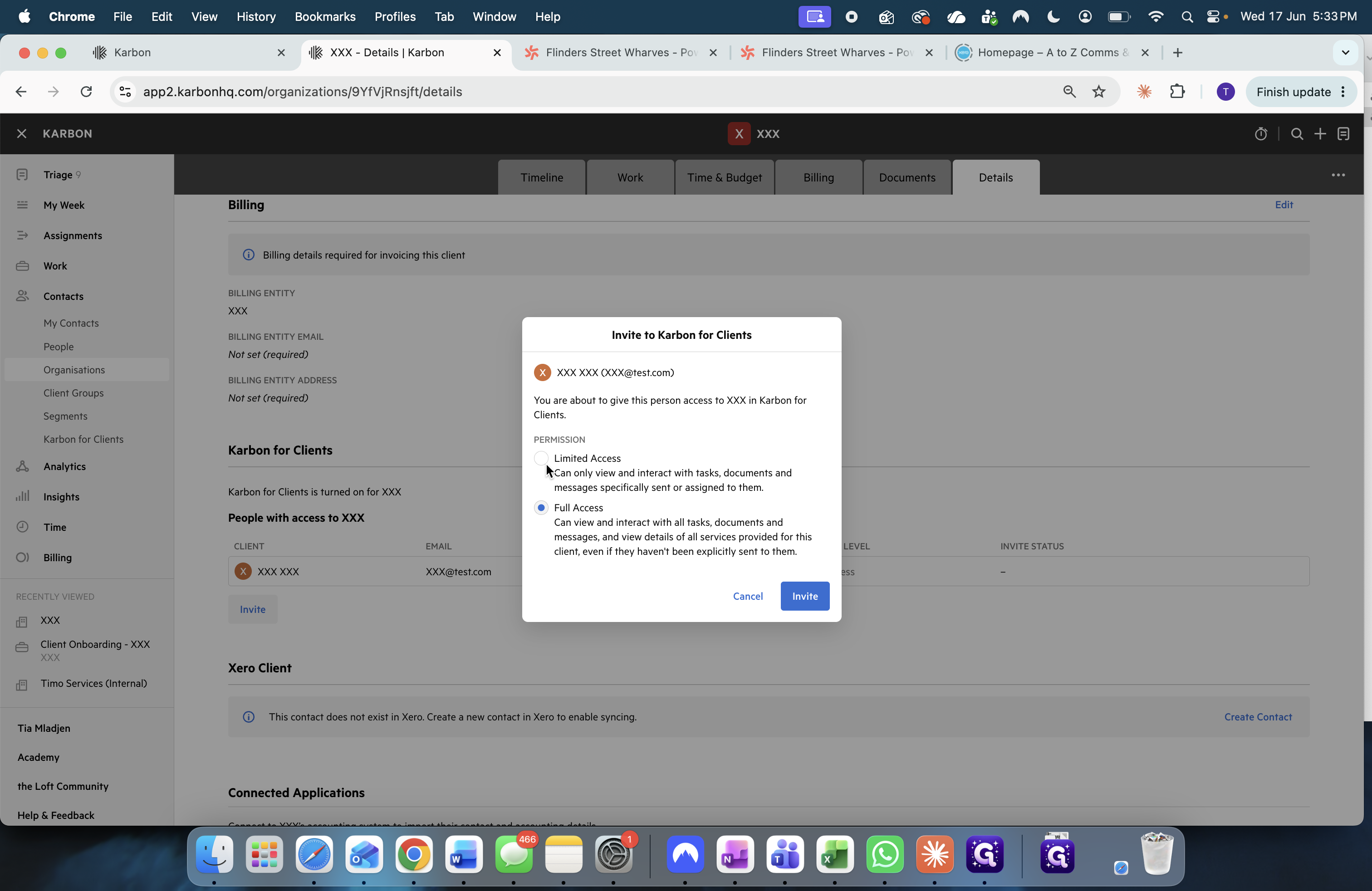
Task: Click the Finish update button
Action: (x=1300, y=92)
